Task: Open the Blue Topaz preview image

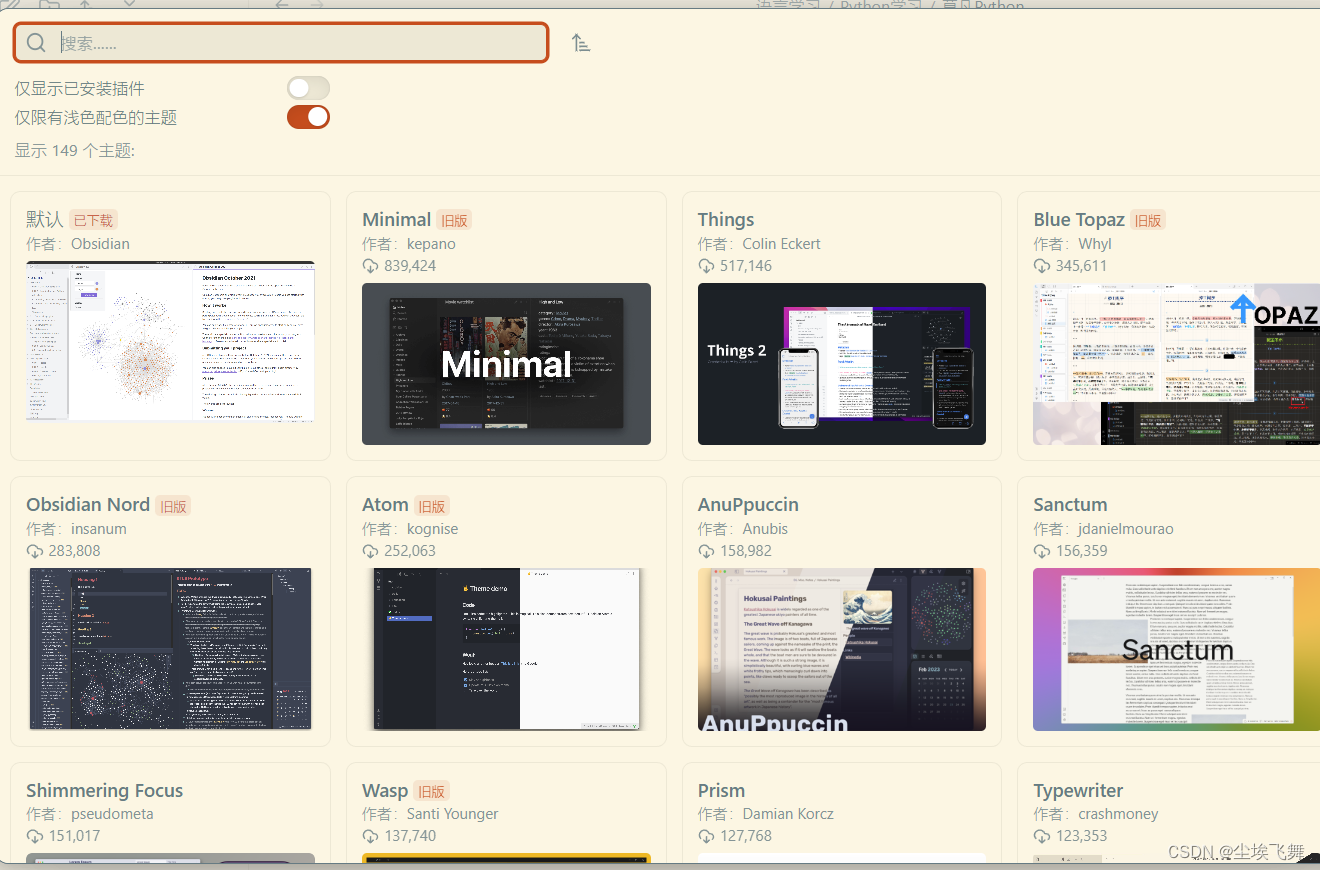Action: coord(1177,364)
